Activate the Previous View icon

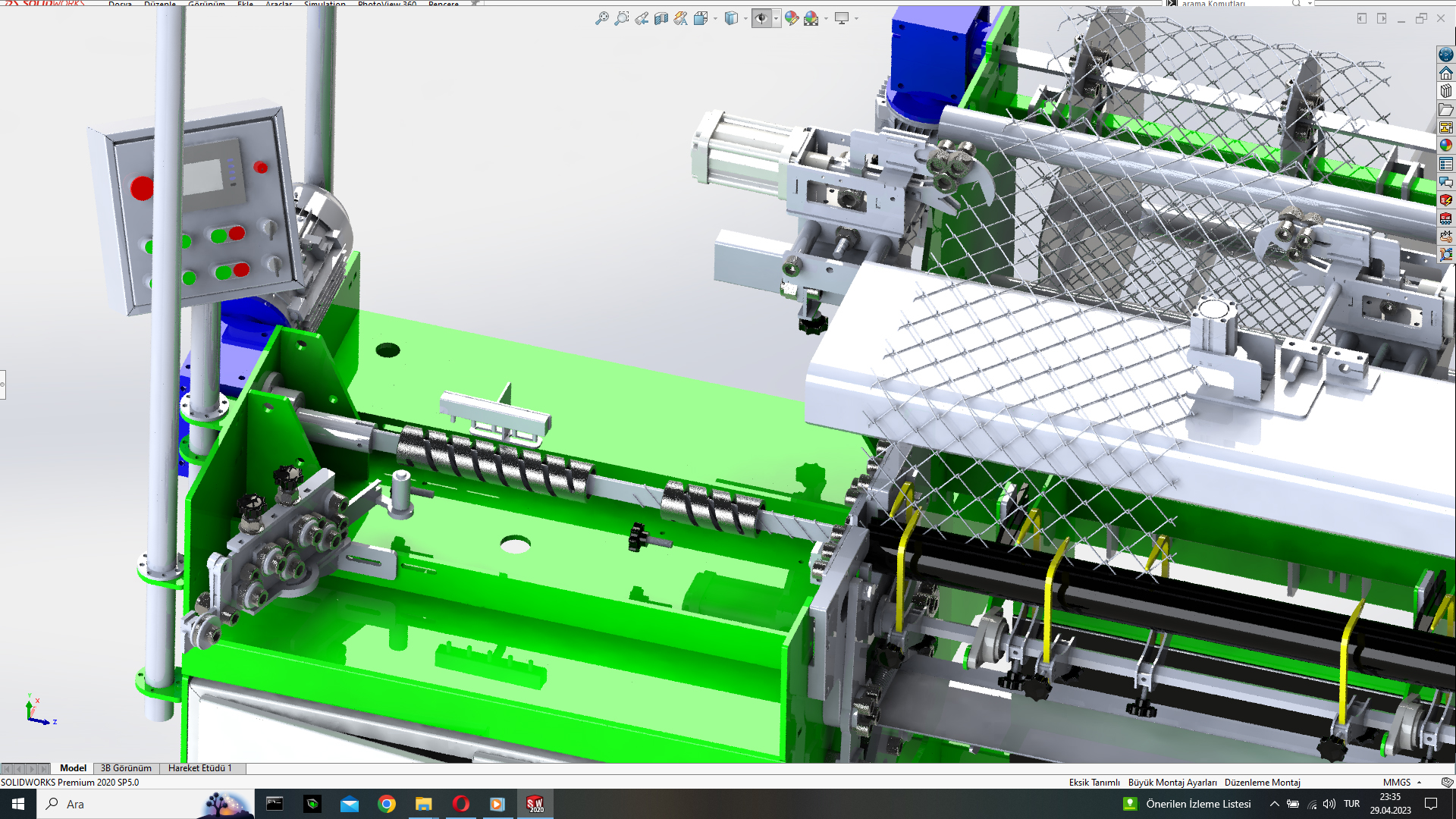pyautogui.click(x=642, y=18)
